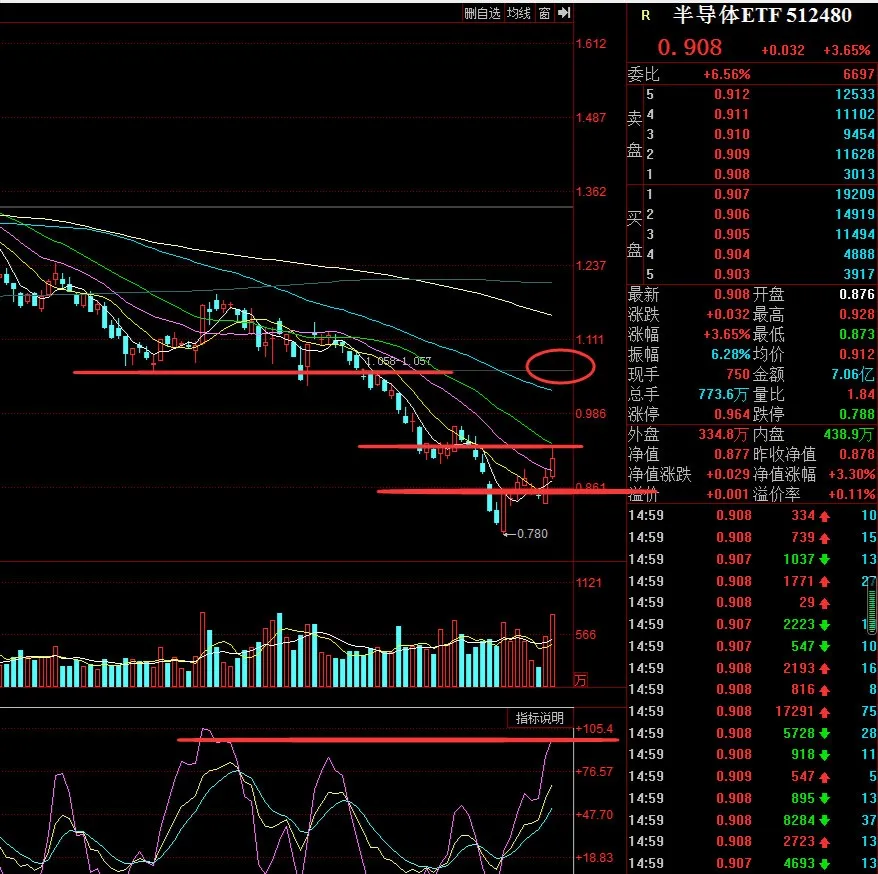The height and width of the screenshot is (874, 878).
Task: Click the buy level 1 volume 19209
Action: tap(854, 194)
